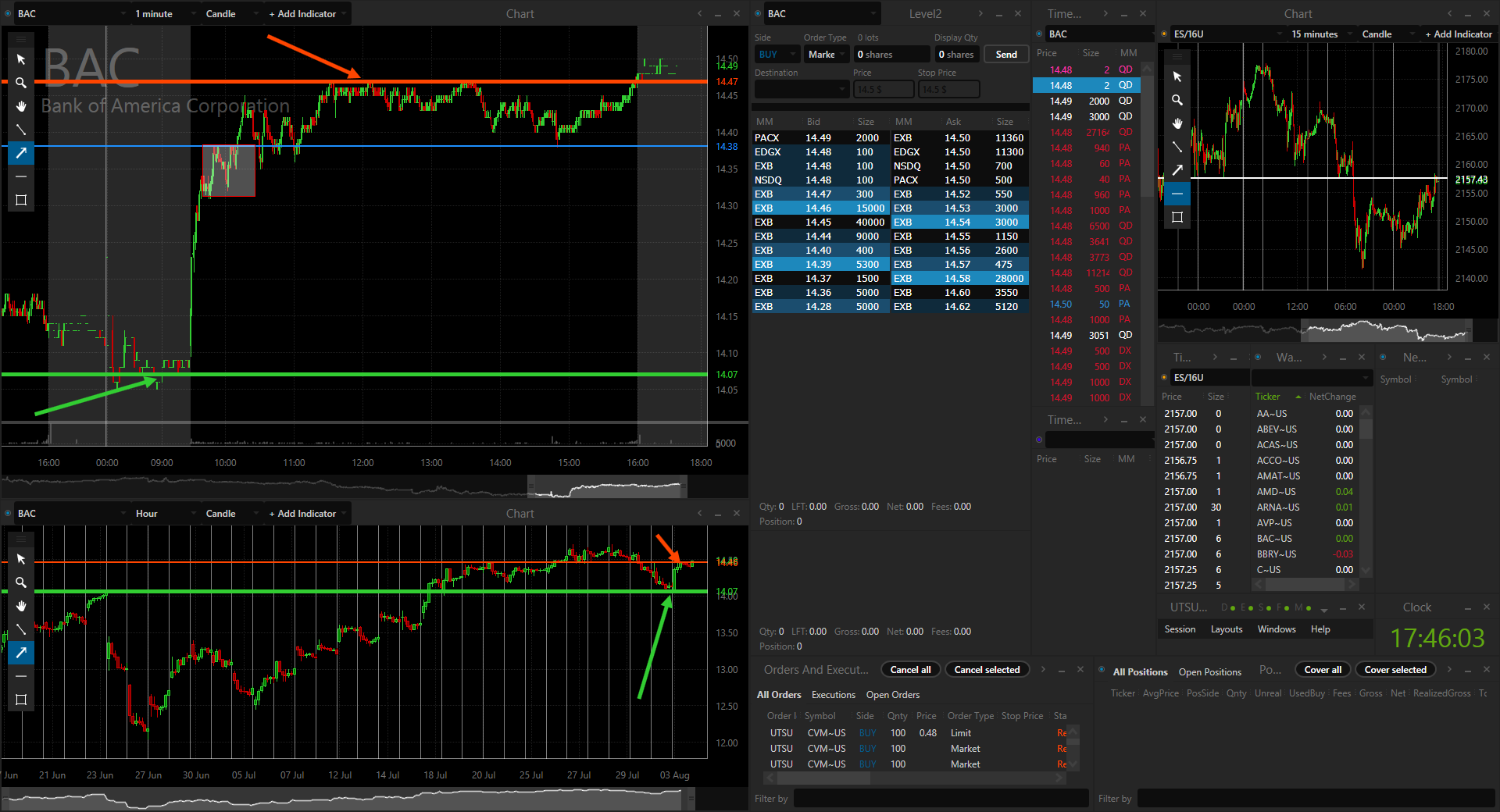Select the trend line tool in BAC 1 minute chart

(21, 130)
